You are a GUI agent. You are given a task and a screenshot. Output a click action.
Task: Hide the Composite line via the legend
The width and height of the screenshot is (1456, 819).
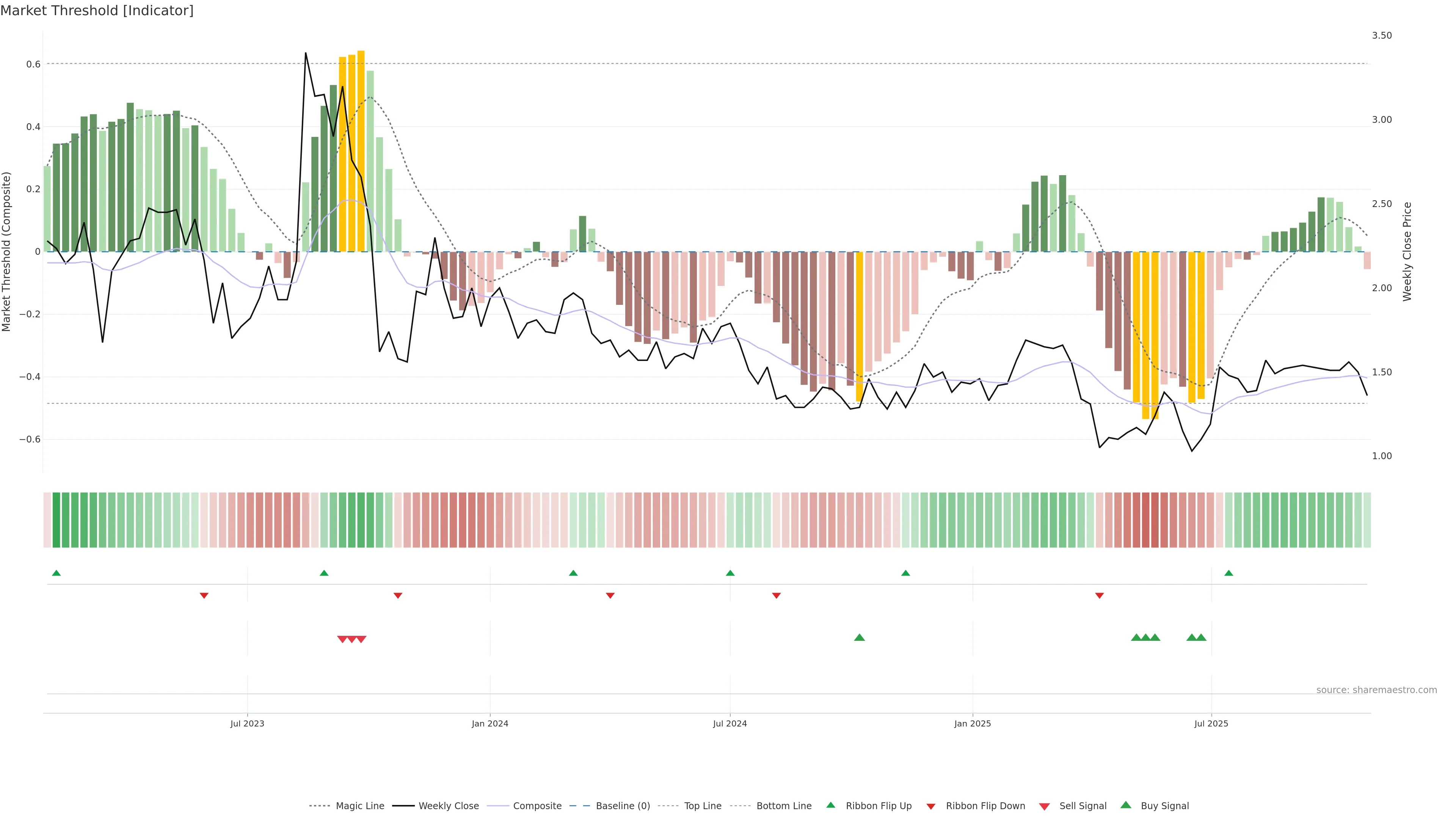[x=537, y=806]
